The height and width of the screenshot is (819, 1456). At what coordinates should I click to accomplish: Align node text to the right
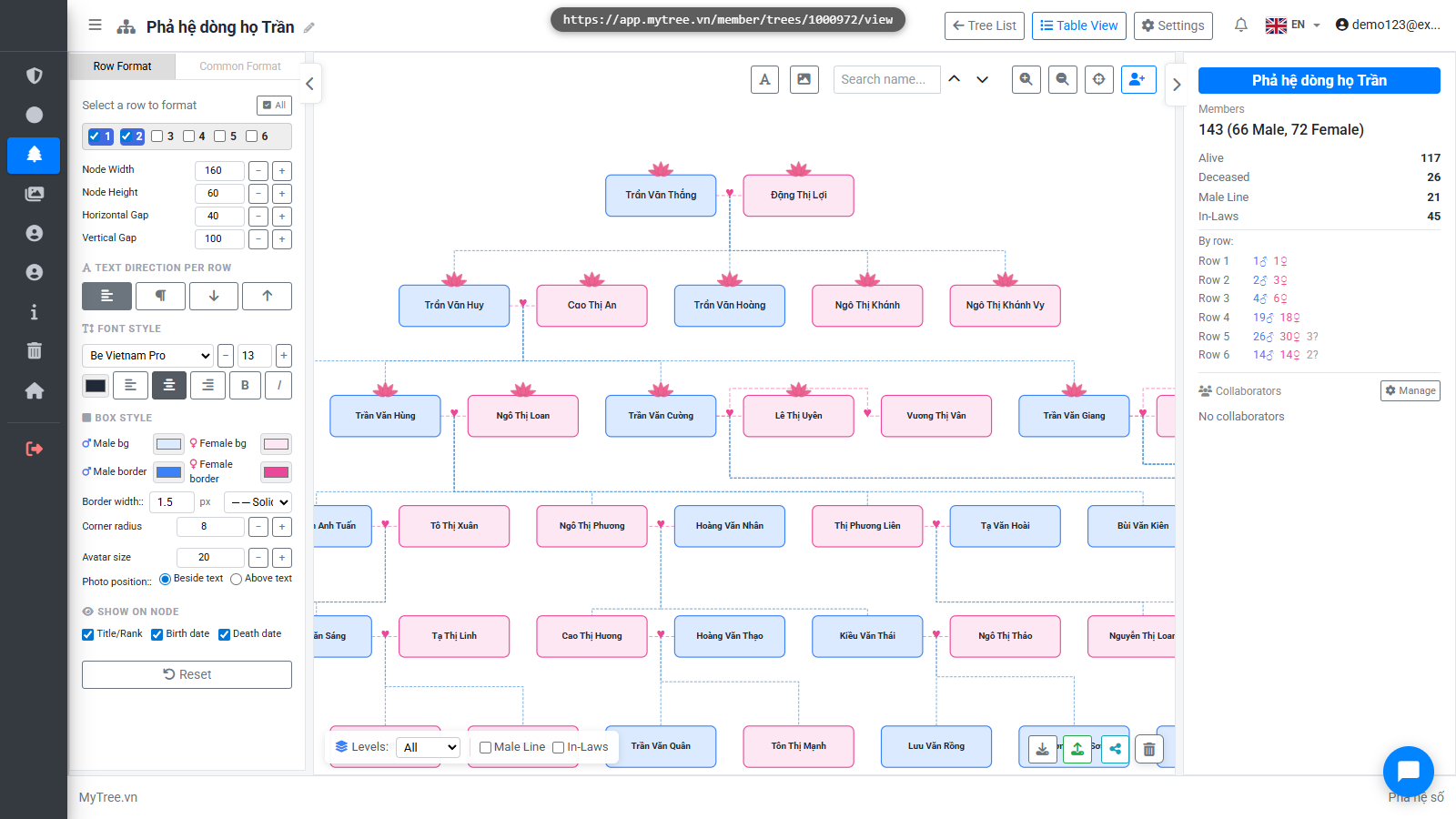click(x=207, y=385)
